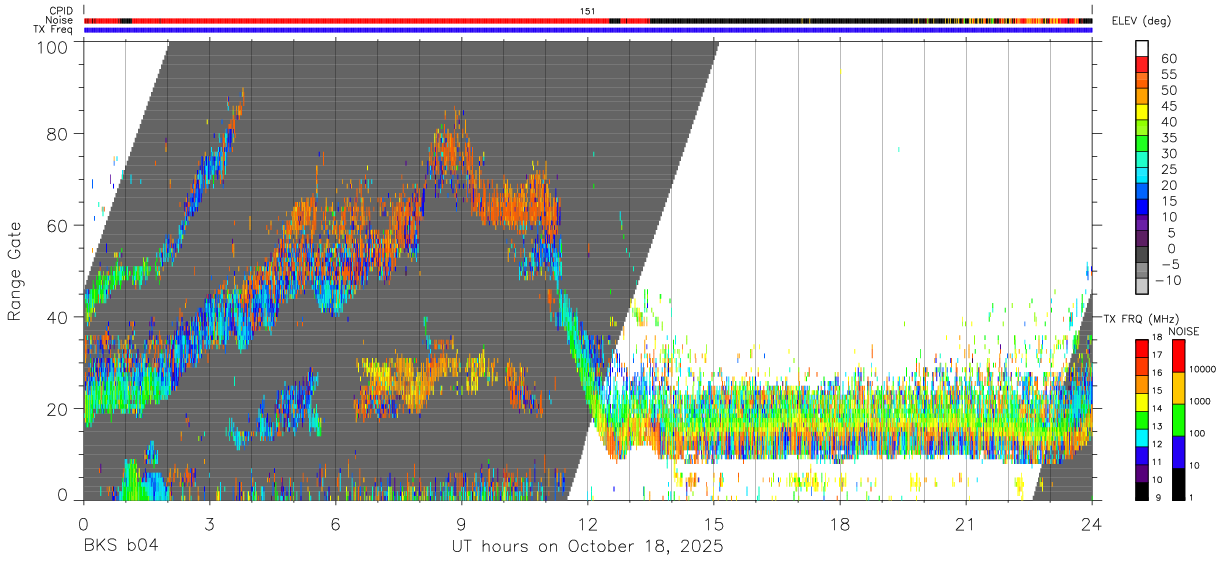
Task: Click the 6 tick on the UT hours axis
Action: coord(335,525)
